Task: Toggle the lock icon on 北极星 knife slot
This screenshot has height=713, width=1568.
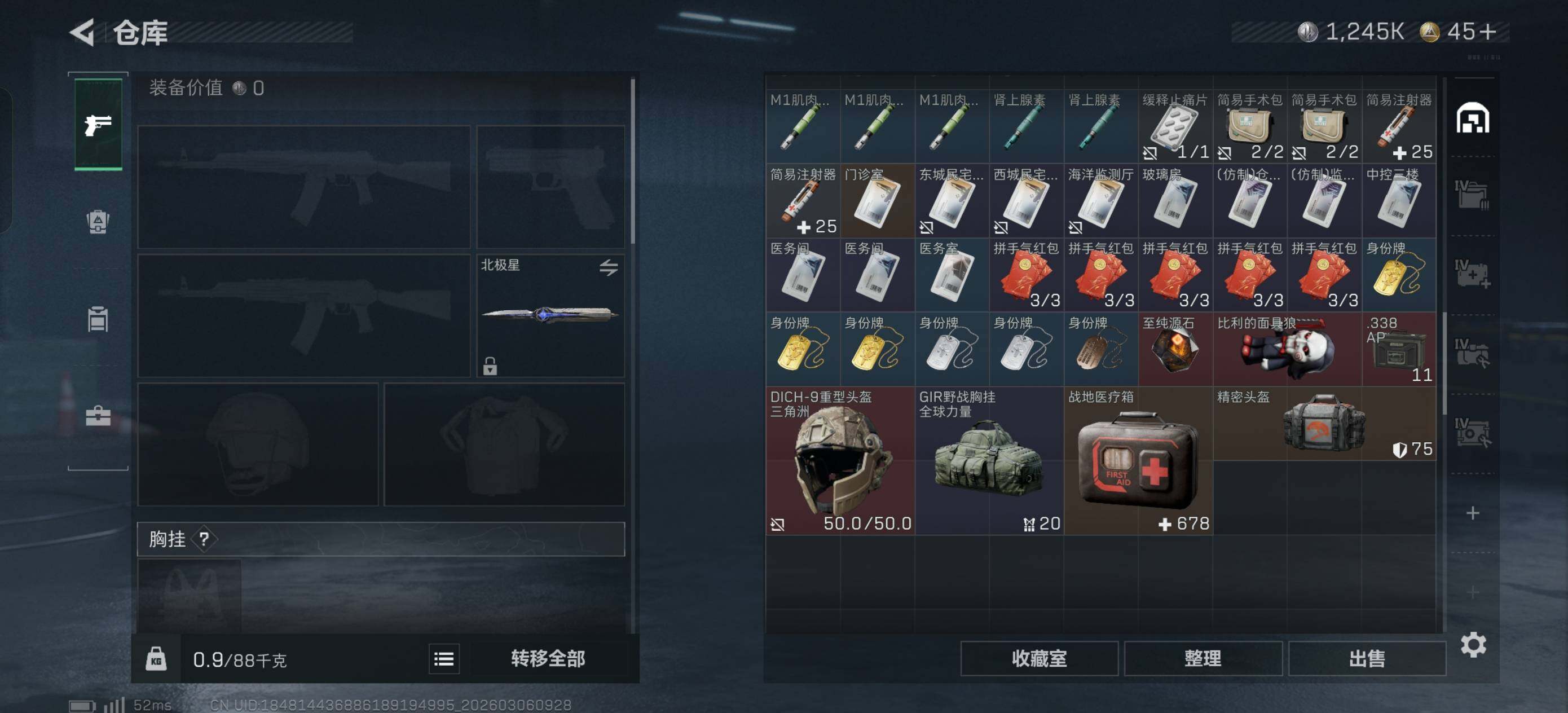Action: click(x=490, y=366)
